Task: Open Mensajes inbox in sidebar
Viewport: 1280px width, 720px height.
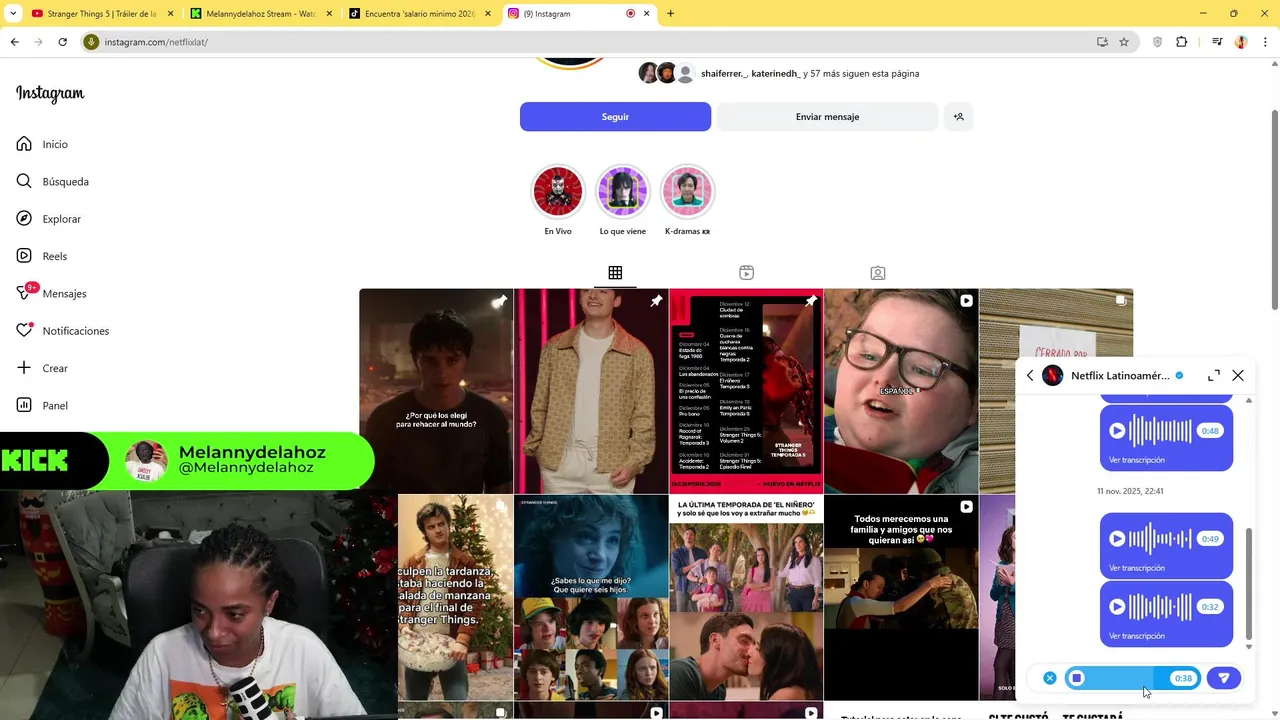Action: click(51, 293)
